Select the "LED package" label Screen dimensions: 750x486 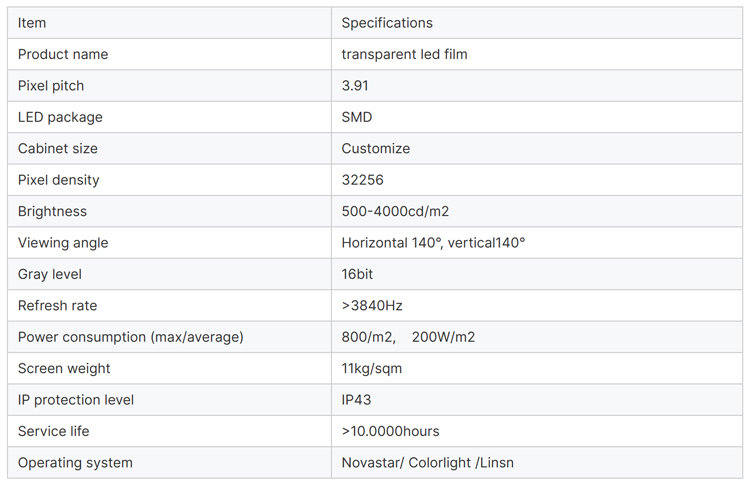(x=60, y=117)
